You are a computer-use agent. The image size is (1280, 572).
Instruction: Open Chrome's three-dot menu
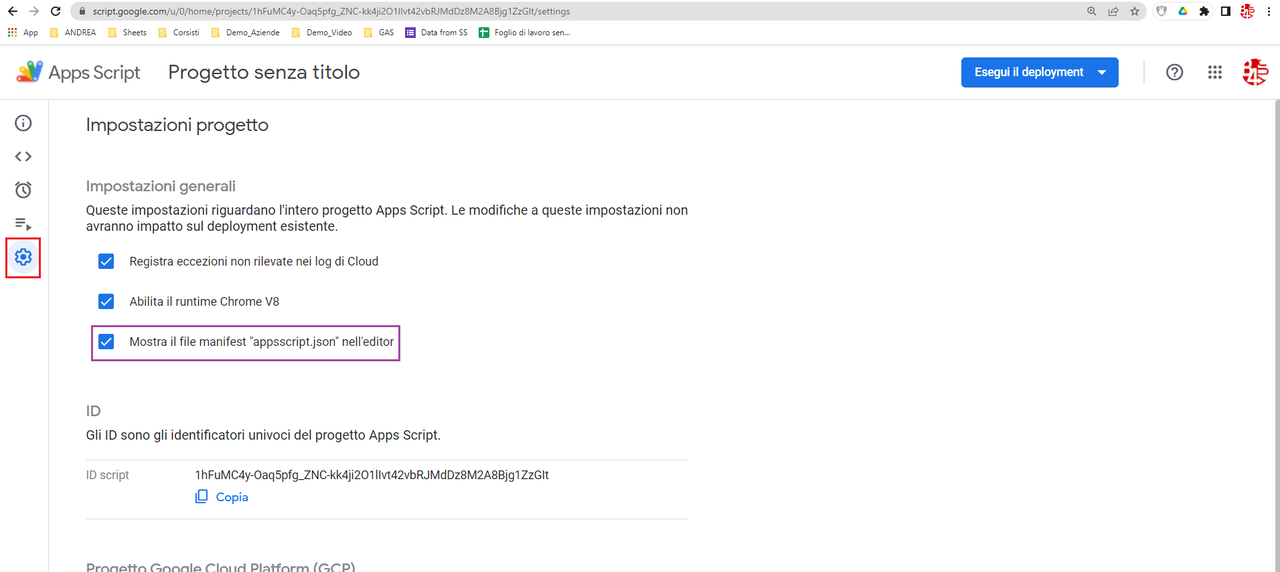tap(1269, 12)
